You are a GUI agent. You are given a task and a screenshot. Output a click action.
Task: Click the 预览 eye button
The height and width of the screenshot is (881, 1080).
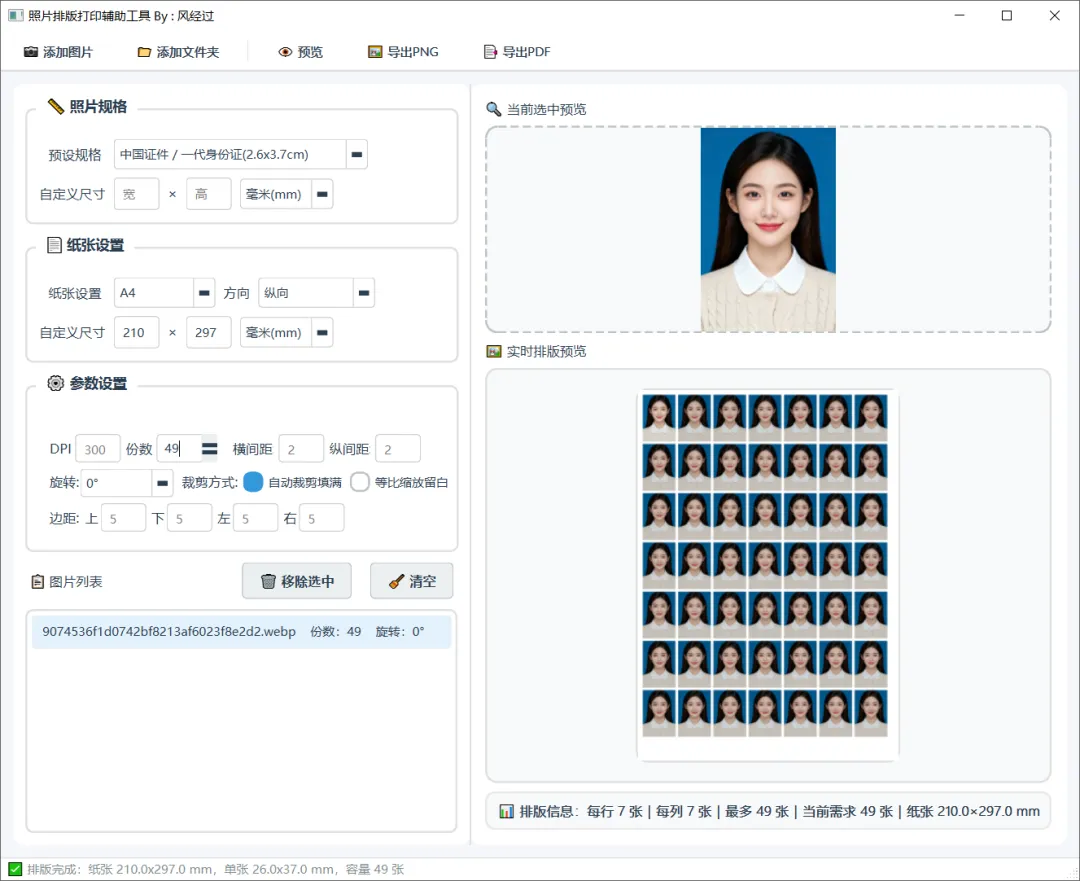pos(300,52)
